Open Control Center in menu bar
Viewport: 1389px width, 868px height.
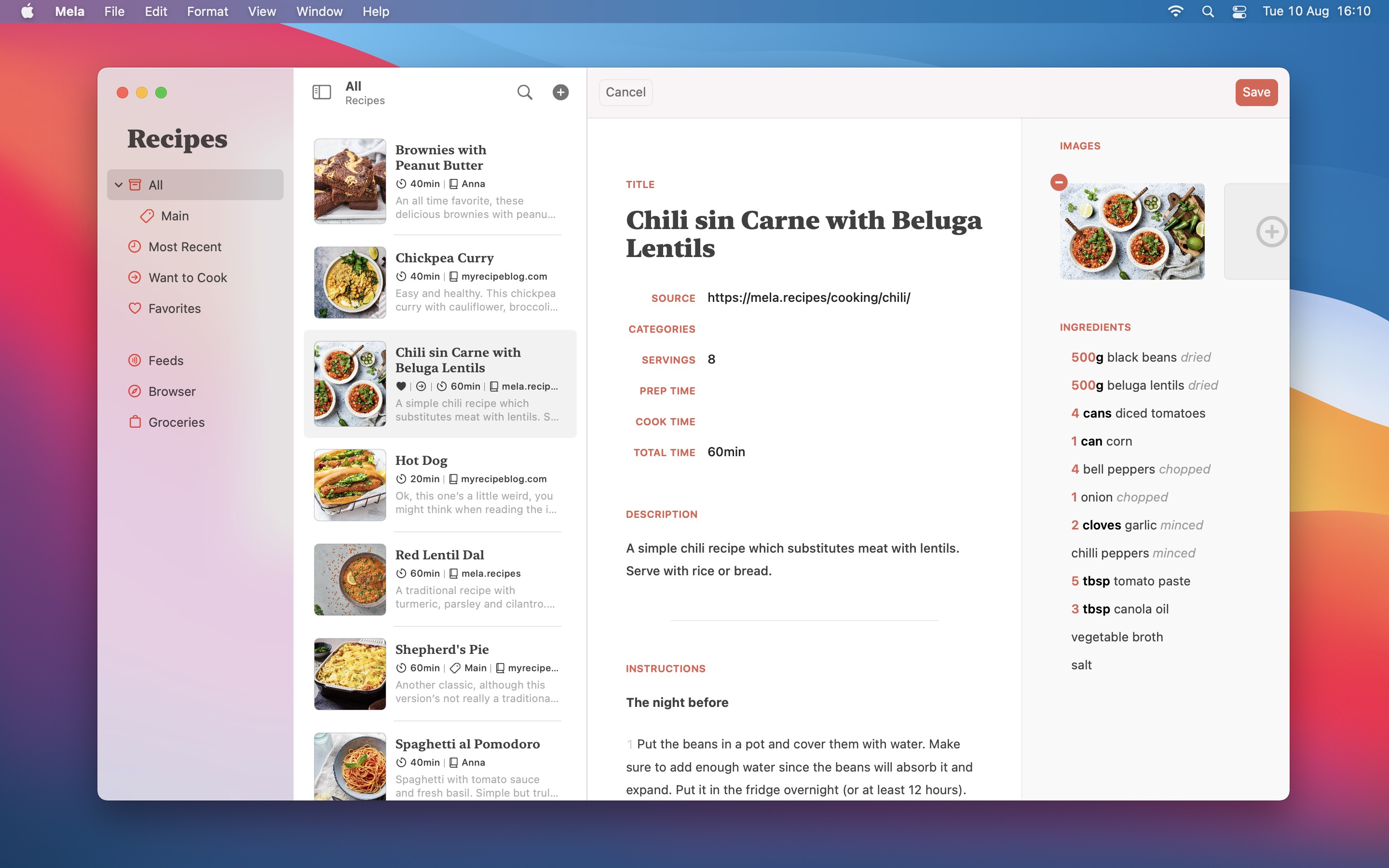pyautogui.click(x=1239, y=12)
